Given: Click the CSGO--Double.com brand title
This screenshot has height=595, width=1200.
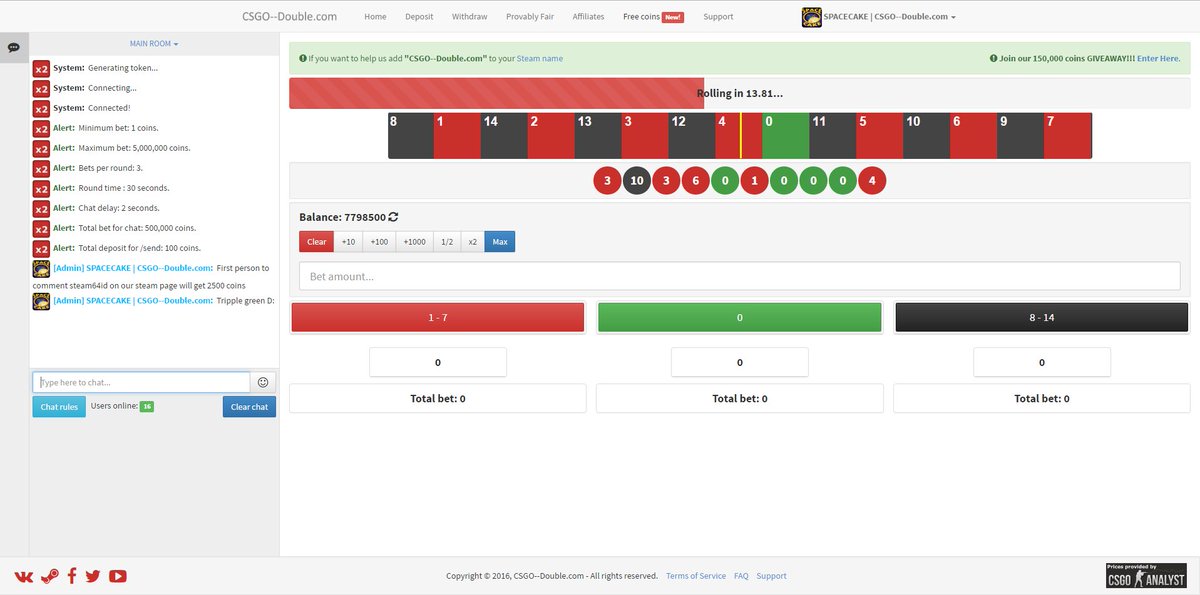Looking at the screenshot, I should pyautogui.click(x=289, y=16).
